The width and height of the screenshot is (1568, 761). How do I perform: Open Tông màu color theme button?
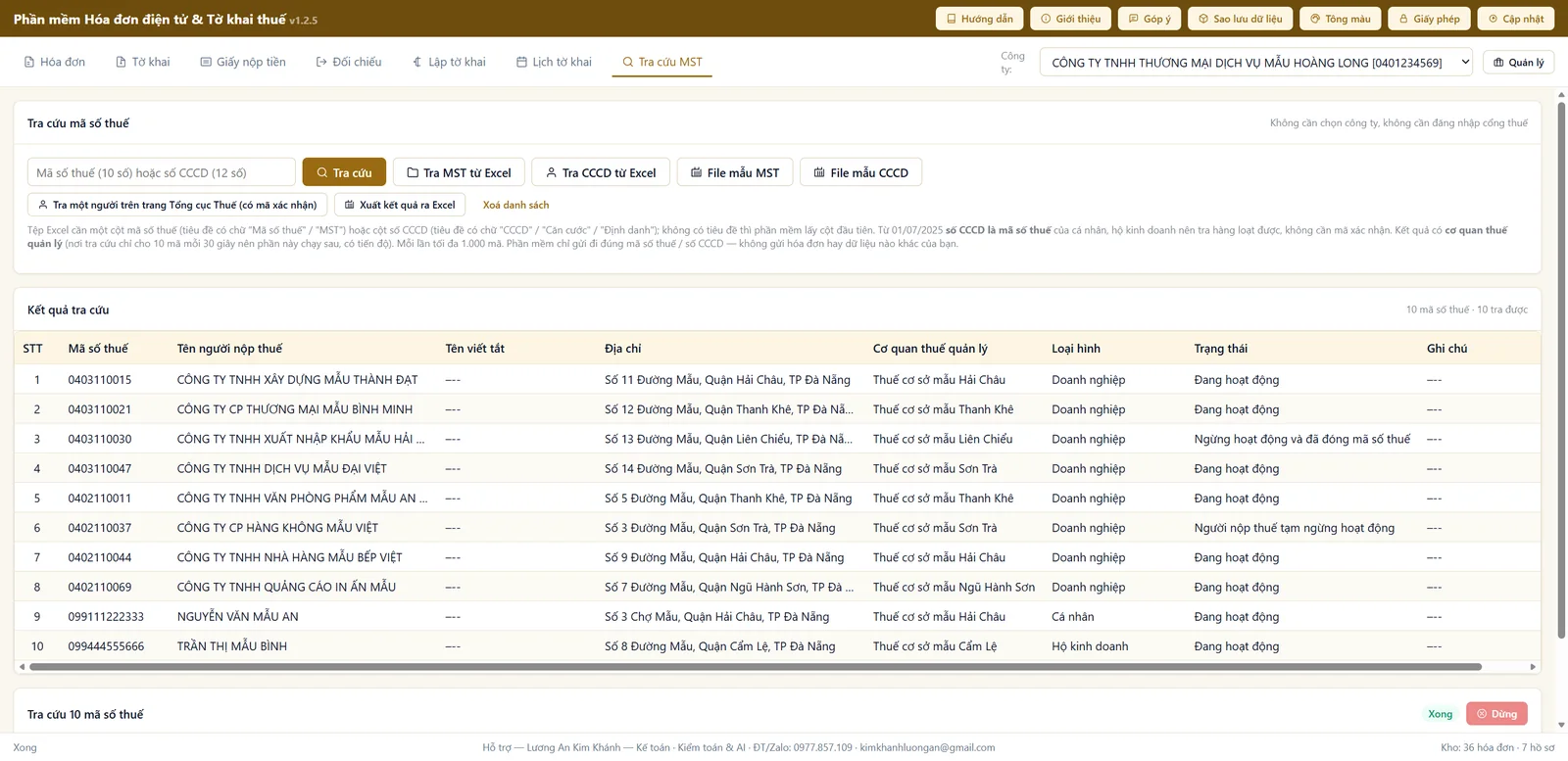pyautogui.click(x=1340, y=19)
